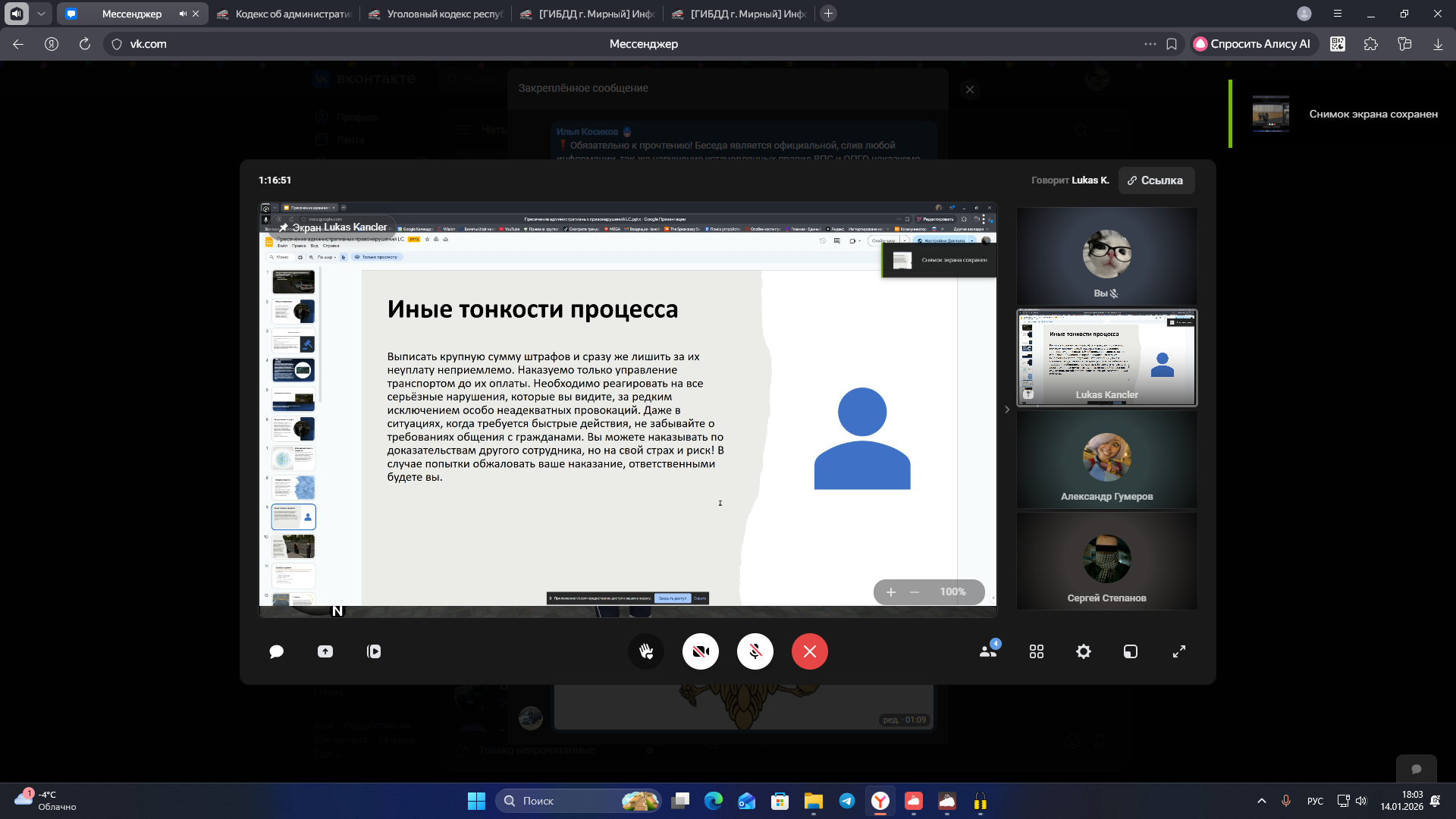
Task: Open the browser tab list dropdown
Action: 41,14
